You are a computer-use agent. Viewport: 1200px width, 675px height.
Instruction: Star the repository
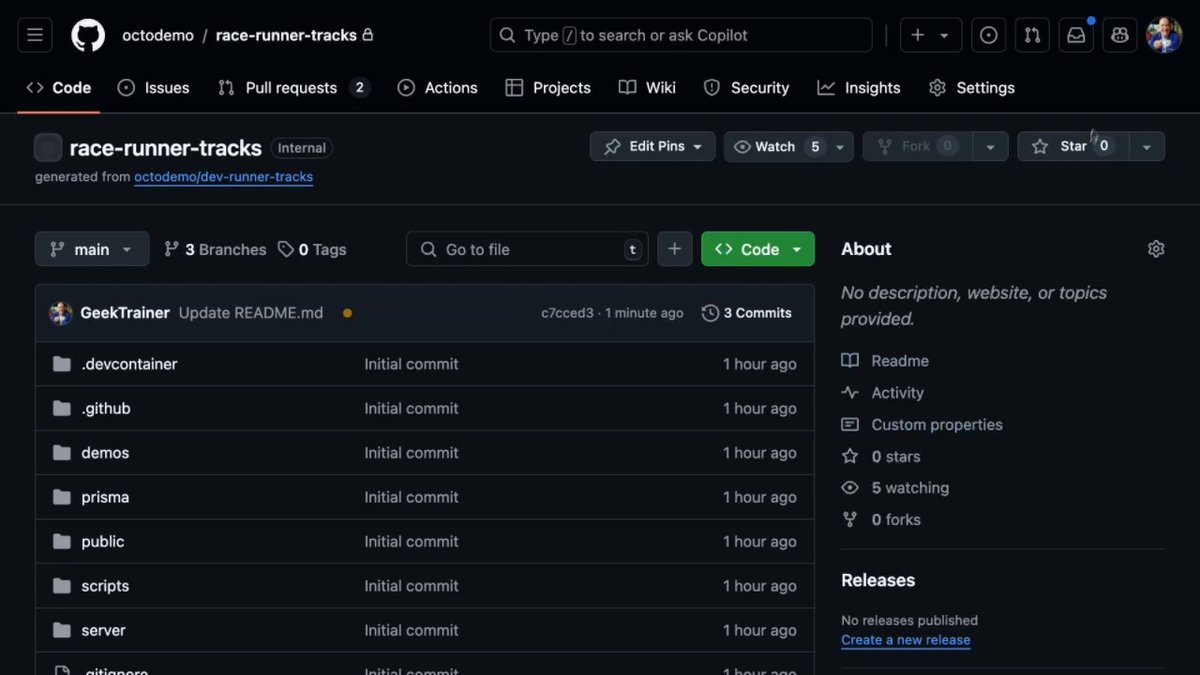pyautogui.click(x=1073, y=146)
